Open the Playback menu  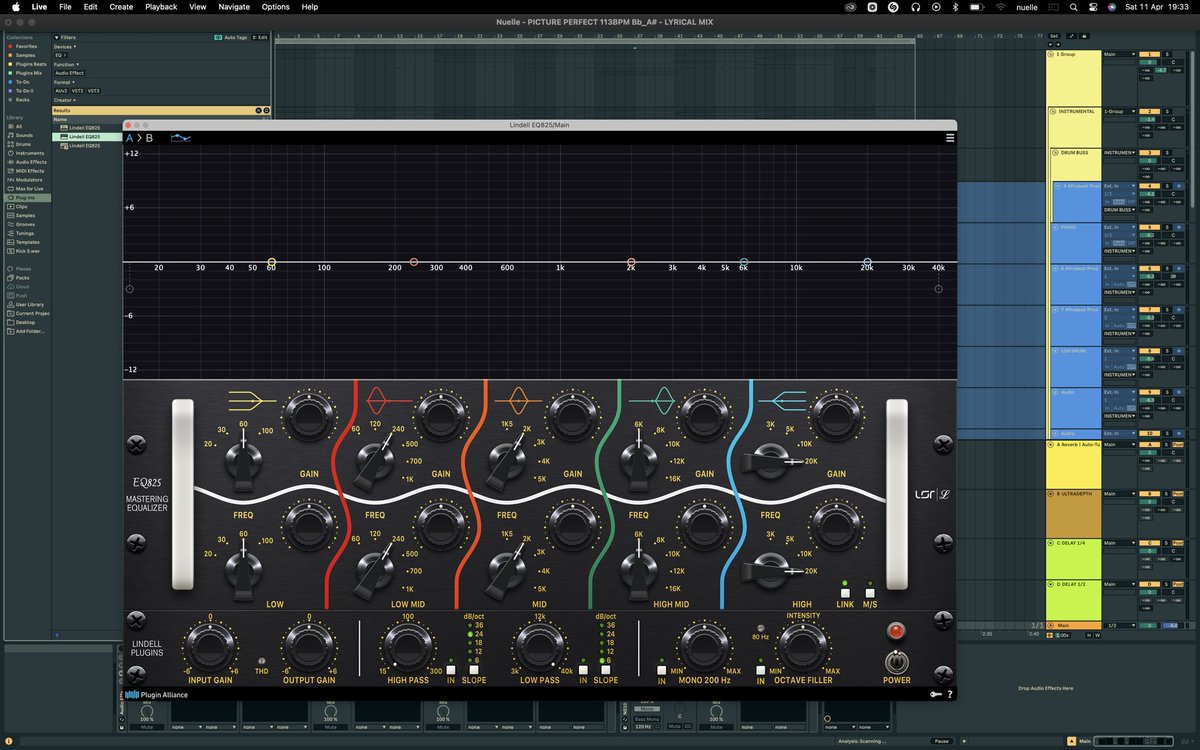click(161, 6)
